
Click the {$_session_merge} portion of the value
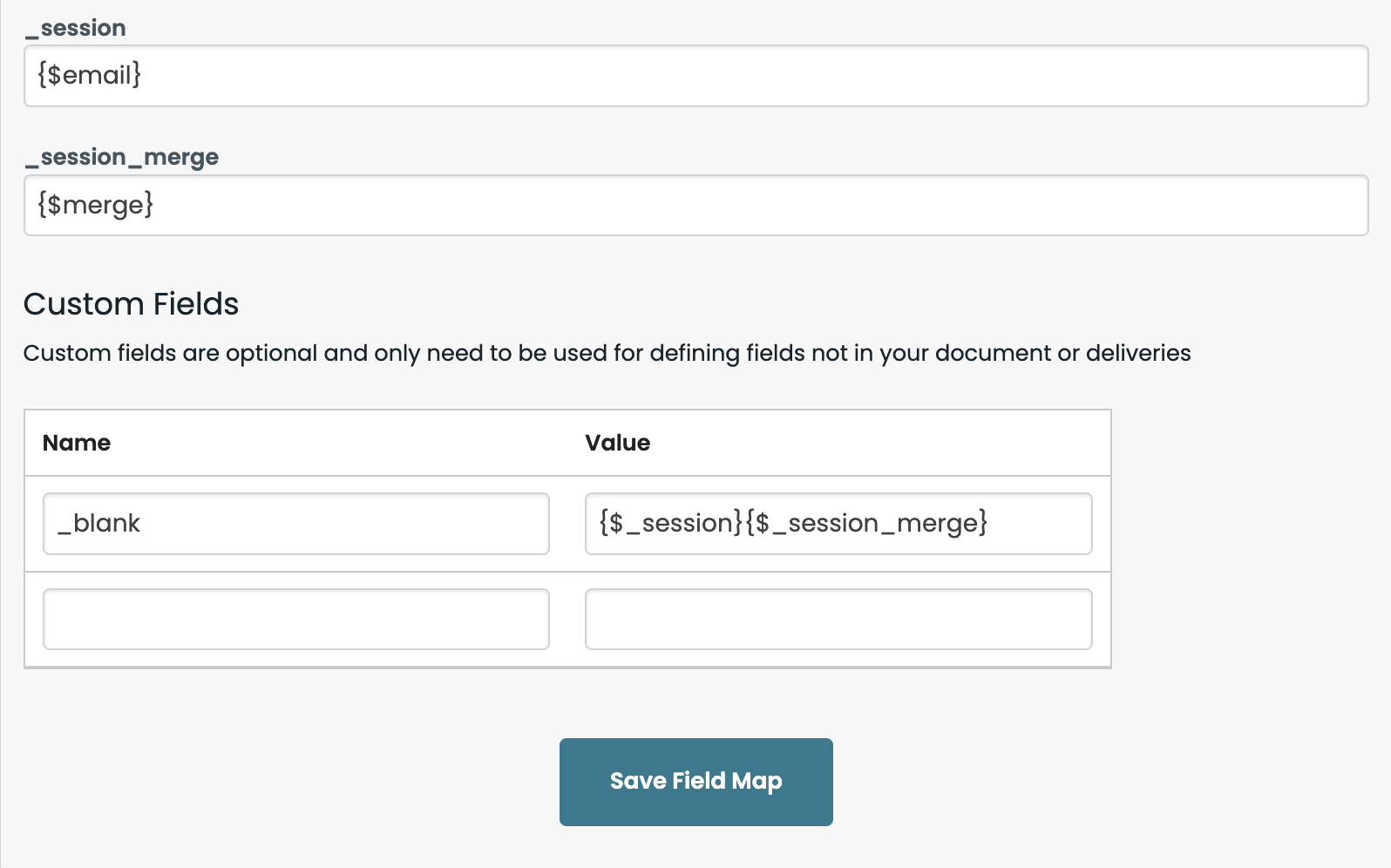coord(866,524)
